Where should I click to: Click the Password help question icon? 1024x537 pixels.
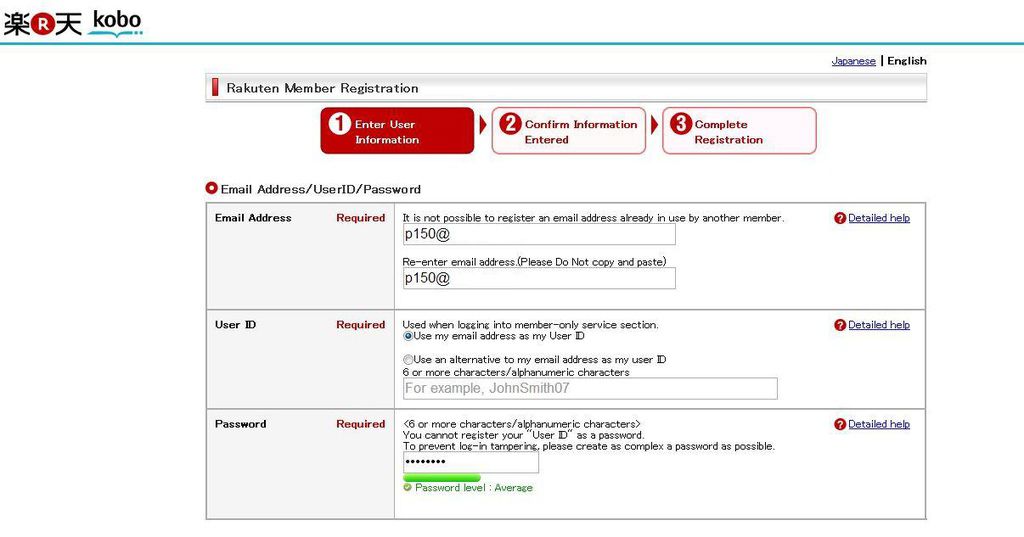tap(840, 425)
